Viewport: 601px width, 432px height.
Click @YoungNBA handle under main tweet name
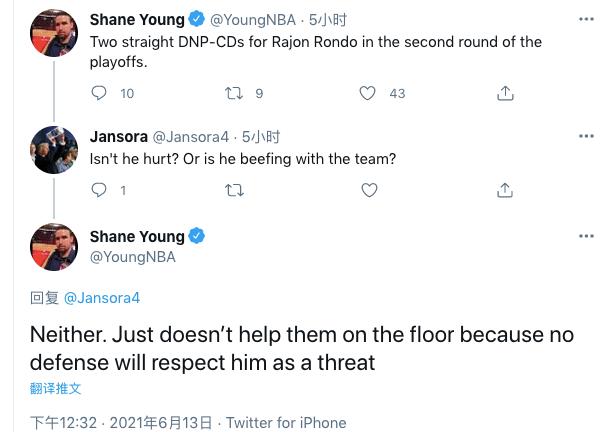click(132, 257)
